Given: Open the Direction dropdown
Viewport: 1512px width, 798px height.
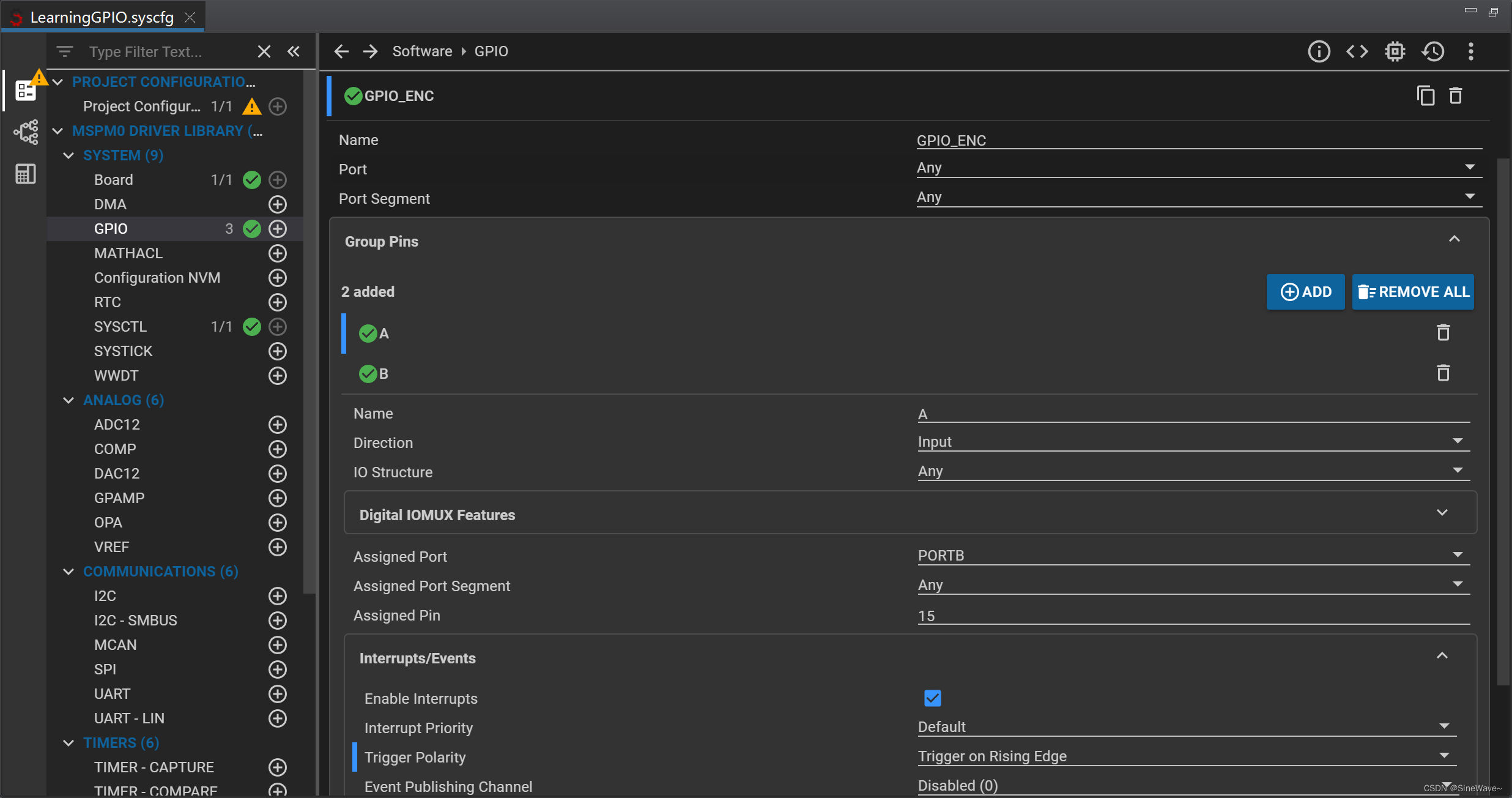Looking at the screenshot, I should [x=1193, y=442].
